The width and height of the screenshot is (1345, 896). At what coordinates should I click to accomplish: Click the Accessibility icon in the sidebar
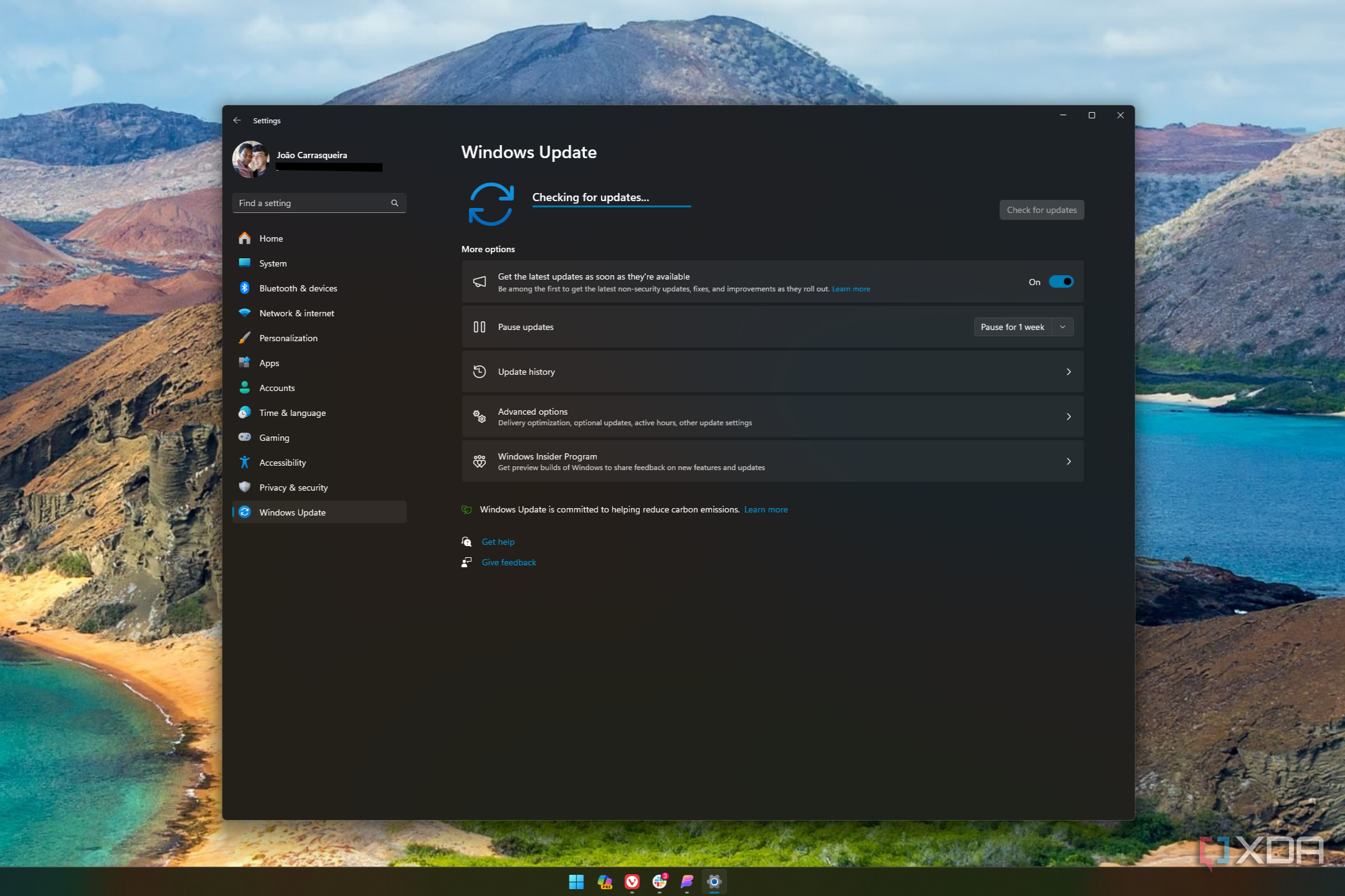pyautogui.click(x=245, y=462)
